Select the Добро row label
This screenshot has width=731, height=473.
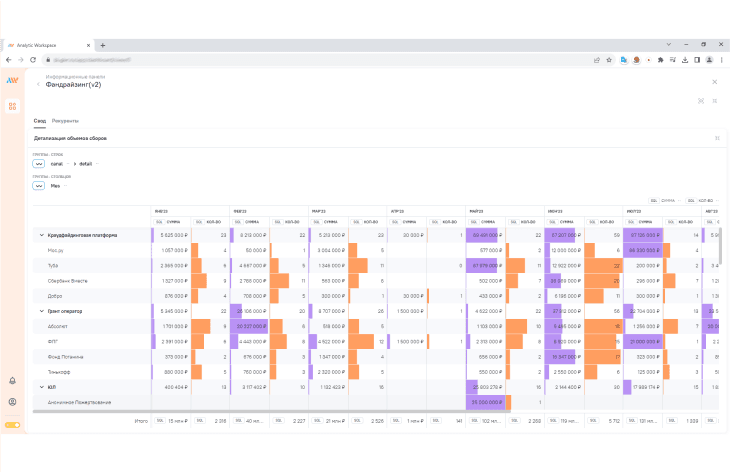click(x=55, y=296)
